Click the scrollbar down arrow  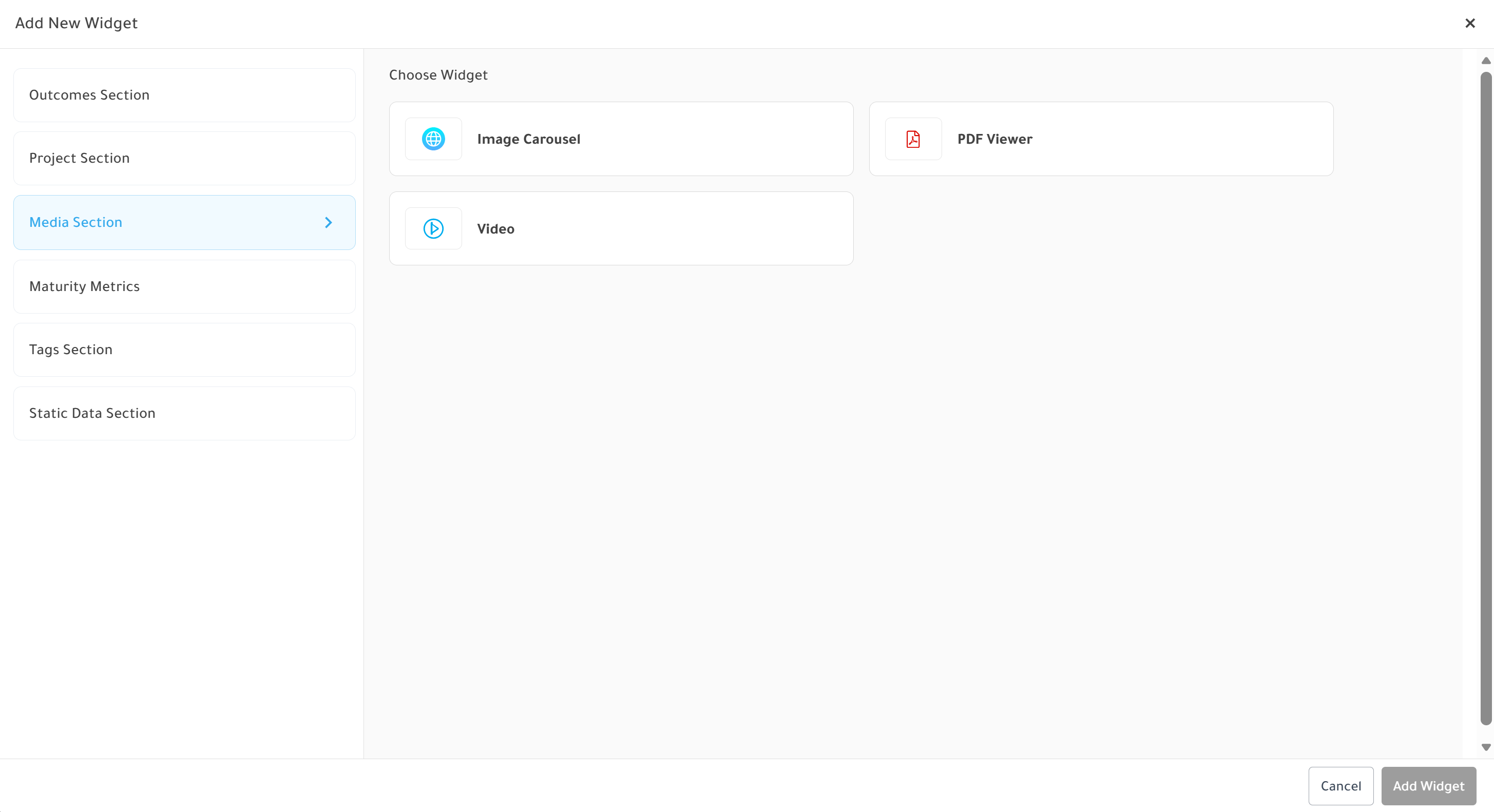coord(1486,747)
